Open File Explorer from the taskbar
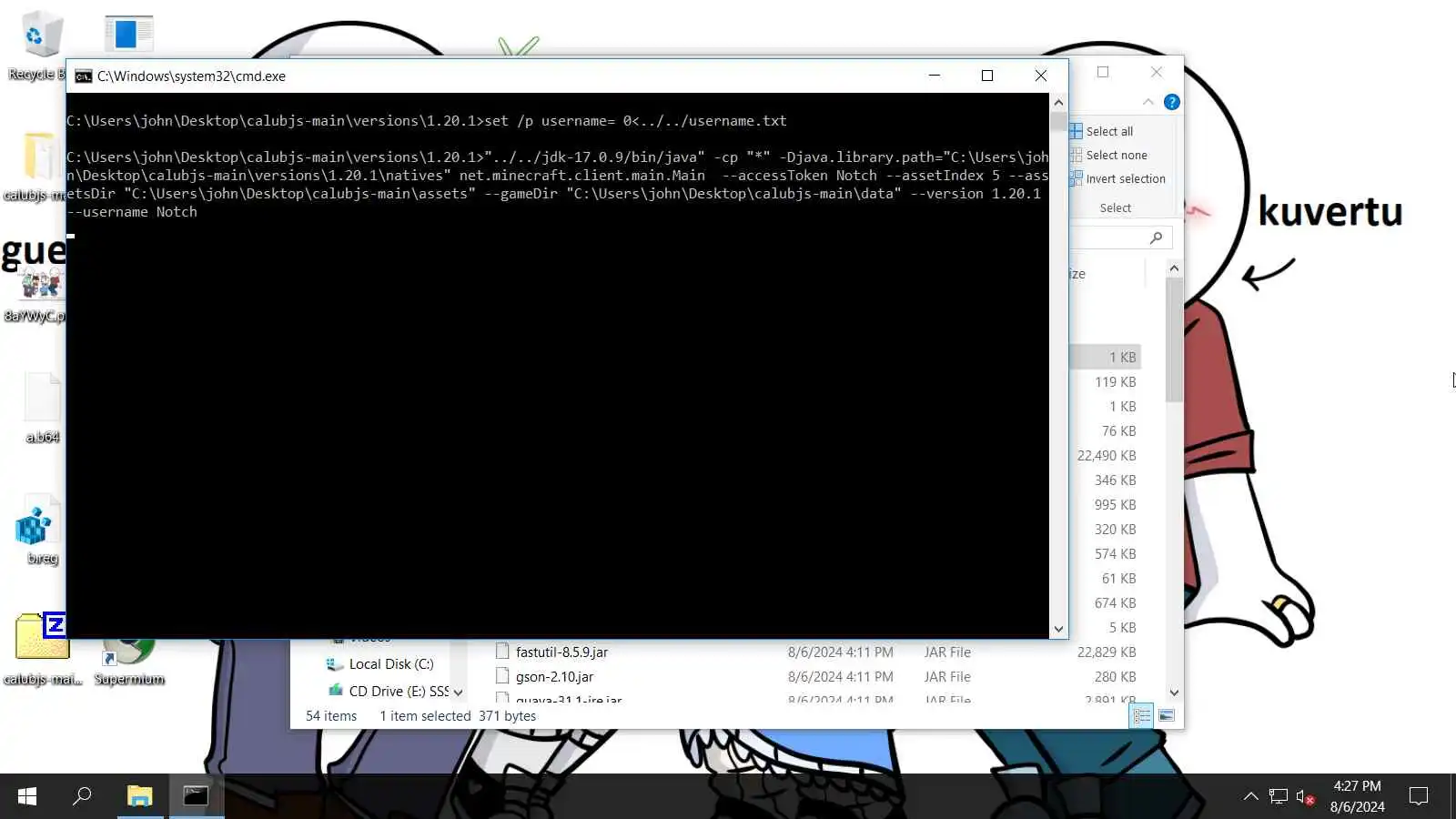 [x=139, y=796]
